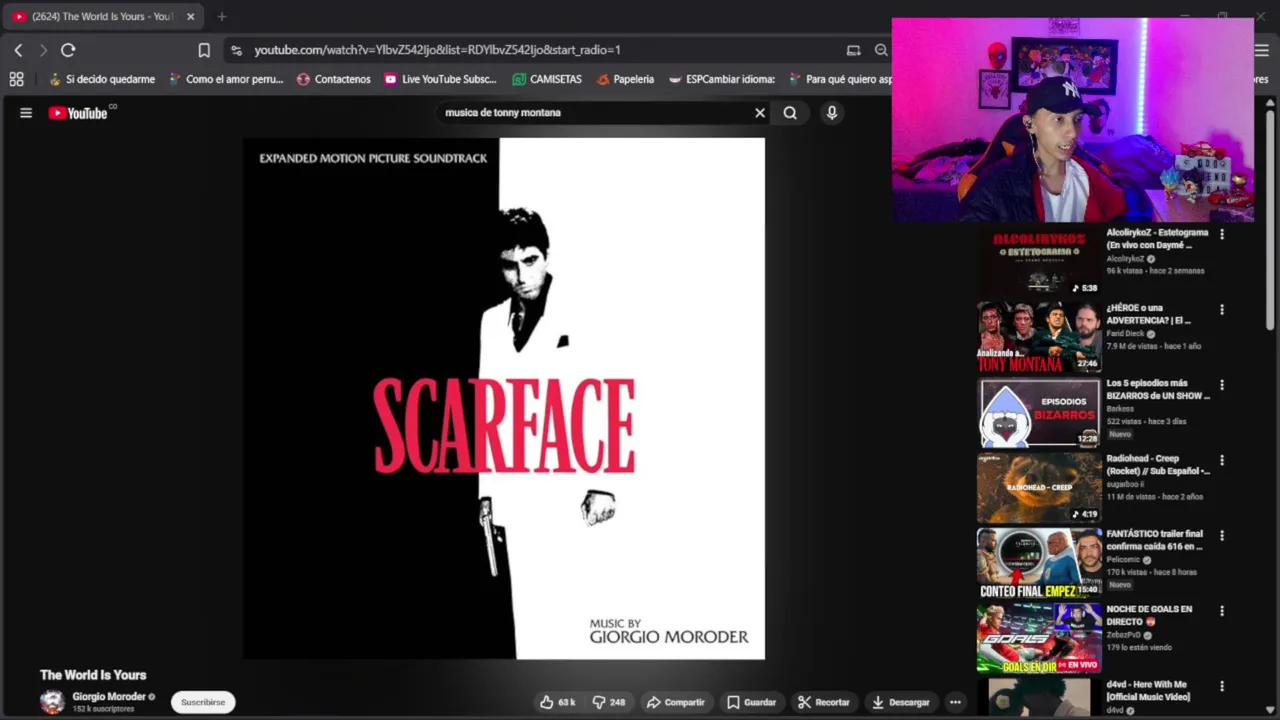Open options menu for 'FANTÁSTICO trailer final' video
The height and width of the screenshot is (720, 1280).
[x=1221, y=536]
